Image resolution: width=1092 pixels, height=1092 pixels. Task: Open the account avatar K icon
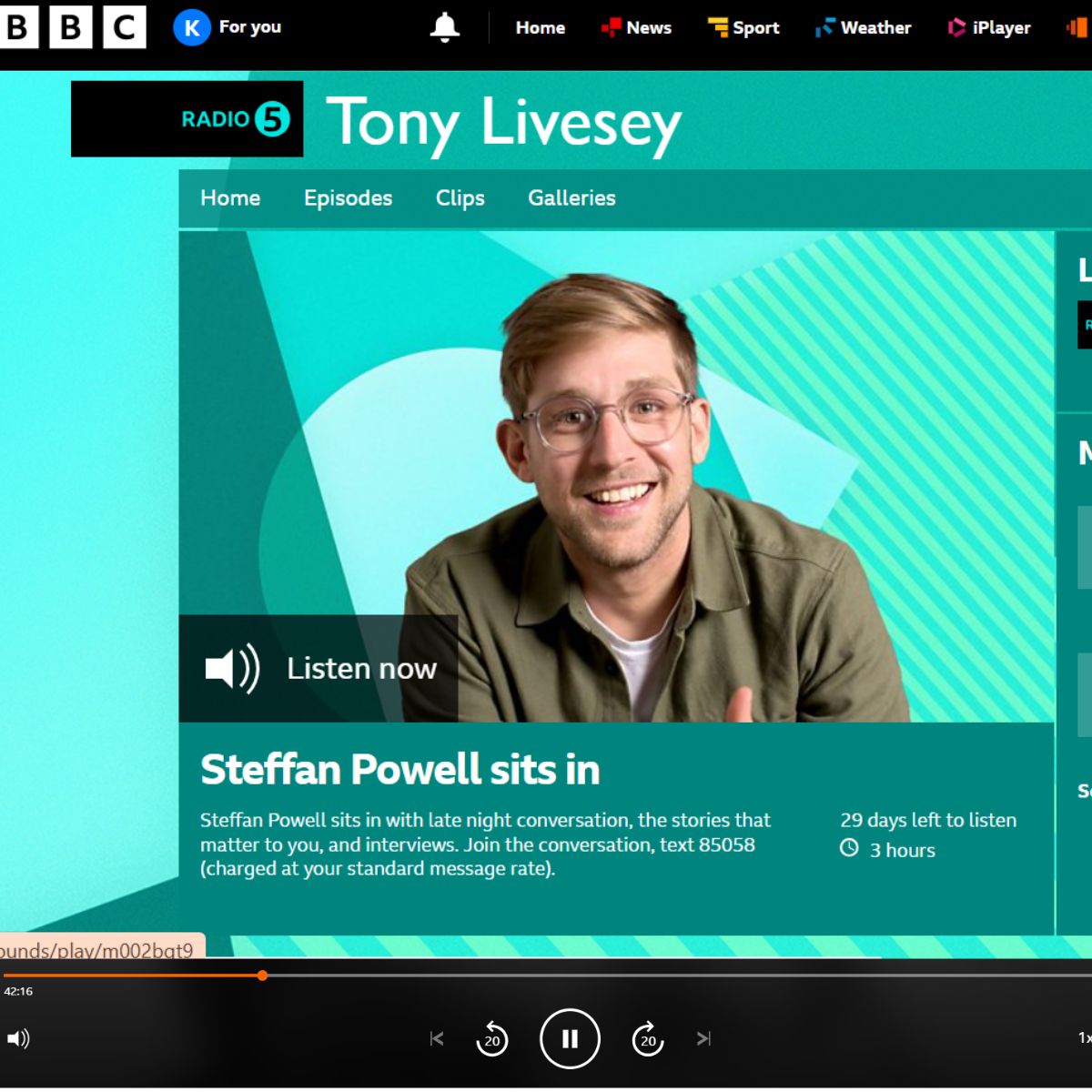point(191,28)
